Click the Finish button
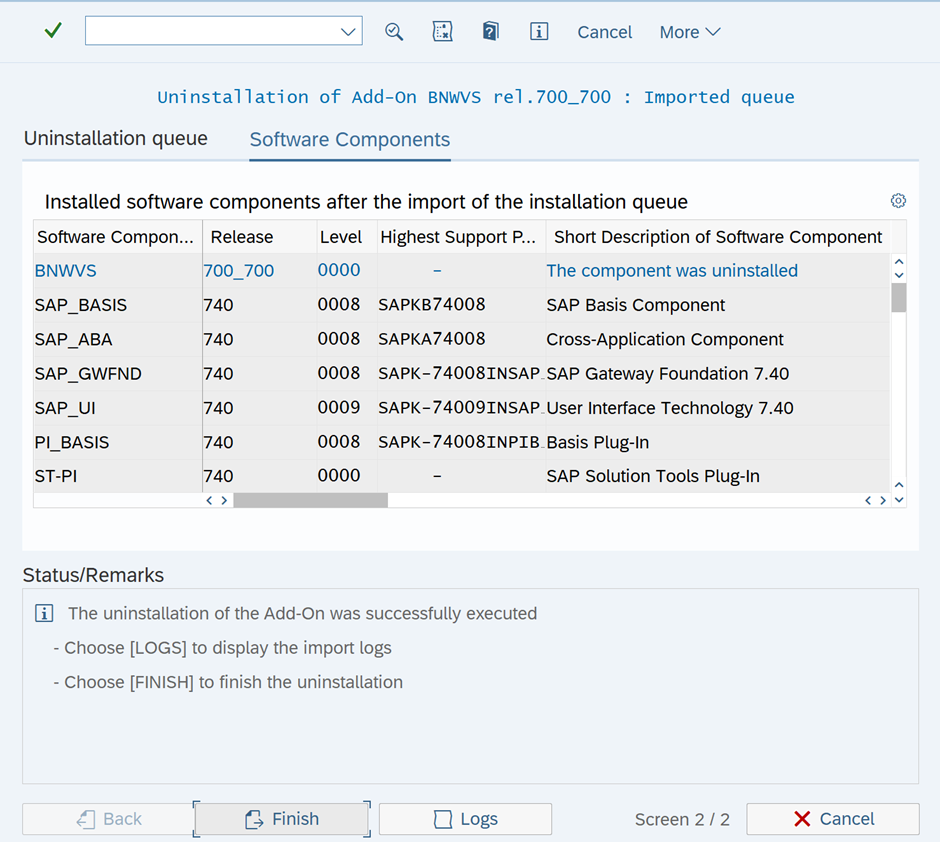The width and height of the screenshot is (940, 842). (x=282, y=819)
